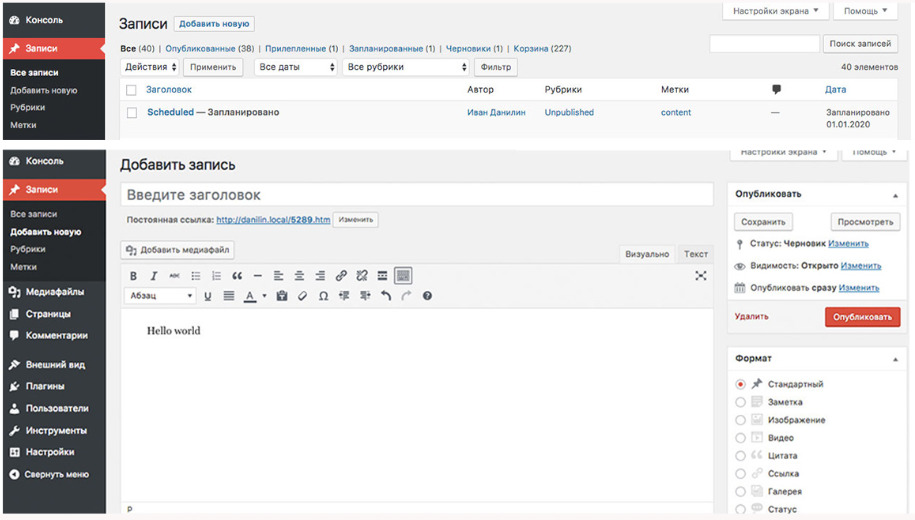
Task: Decrease the paragraph indent
Action: click(344, 296)
